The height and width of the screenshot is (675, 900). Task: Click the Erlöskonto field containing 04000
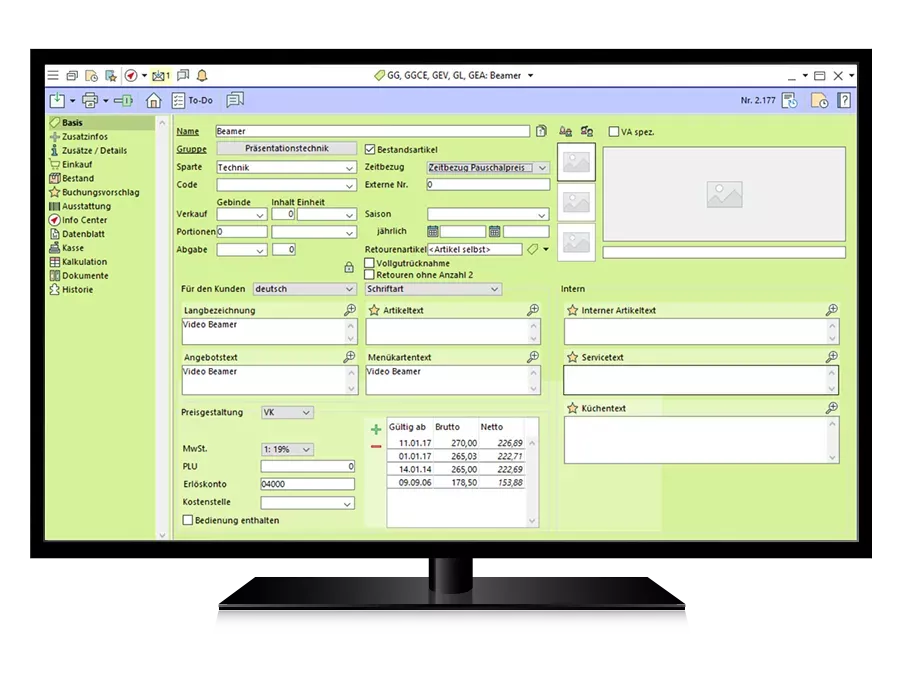pos(307,484)
